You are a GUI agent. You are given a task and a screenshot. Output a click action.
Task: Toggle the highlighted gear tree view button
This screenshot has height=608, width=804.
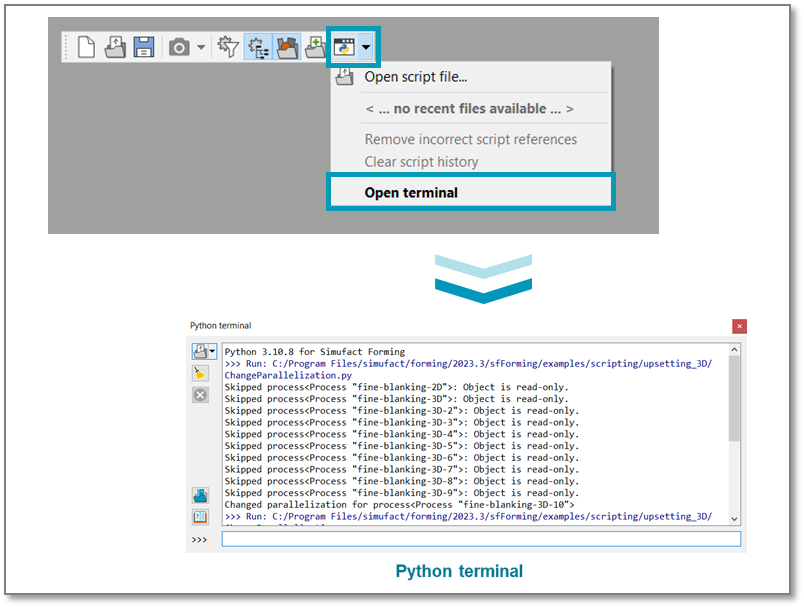click(258, 47)
